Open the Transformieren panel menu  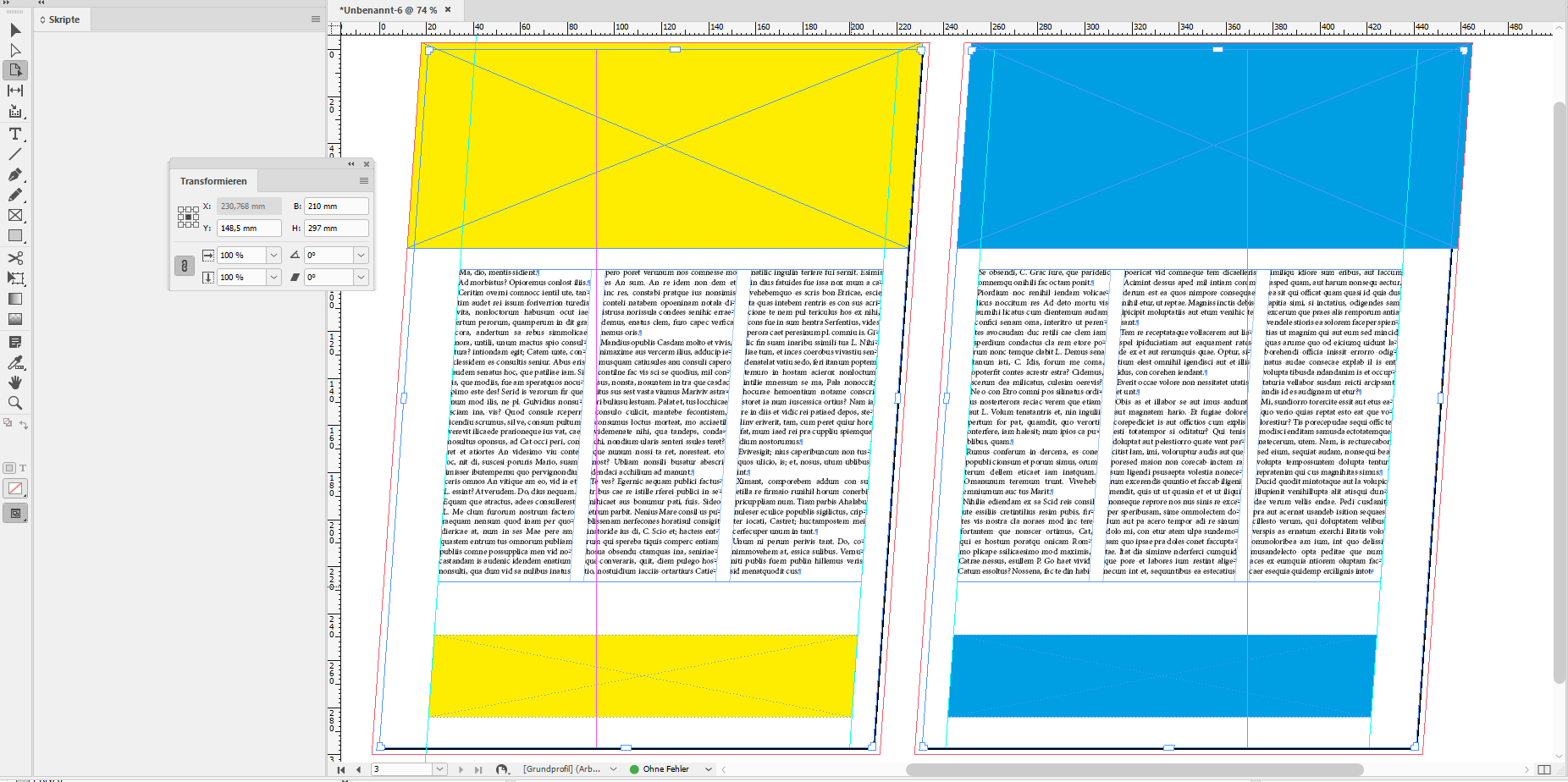(364, 181)
